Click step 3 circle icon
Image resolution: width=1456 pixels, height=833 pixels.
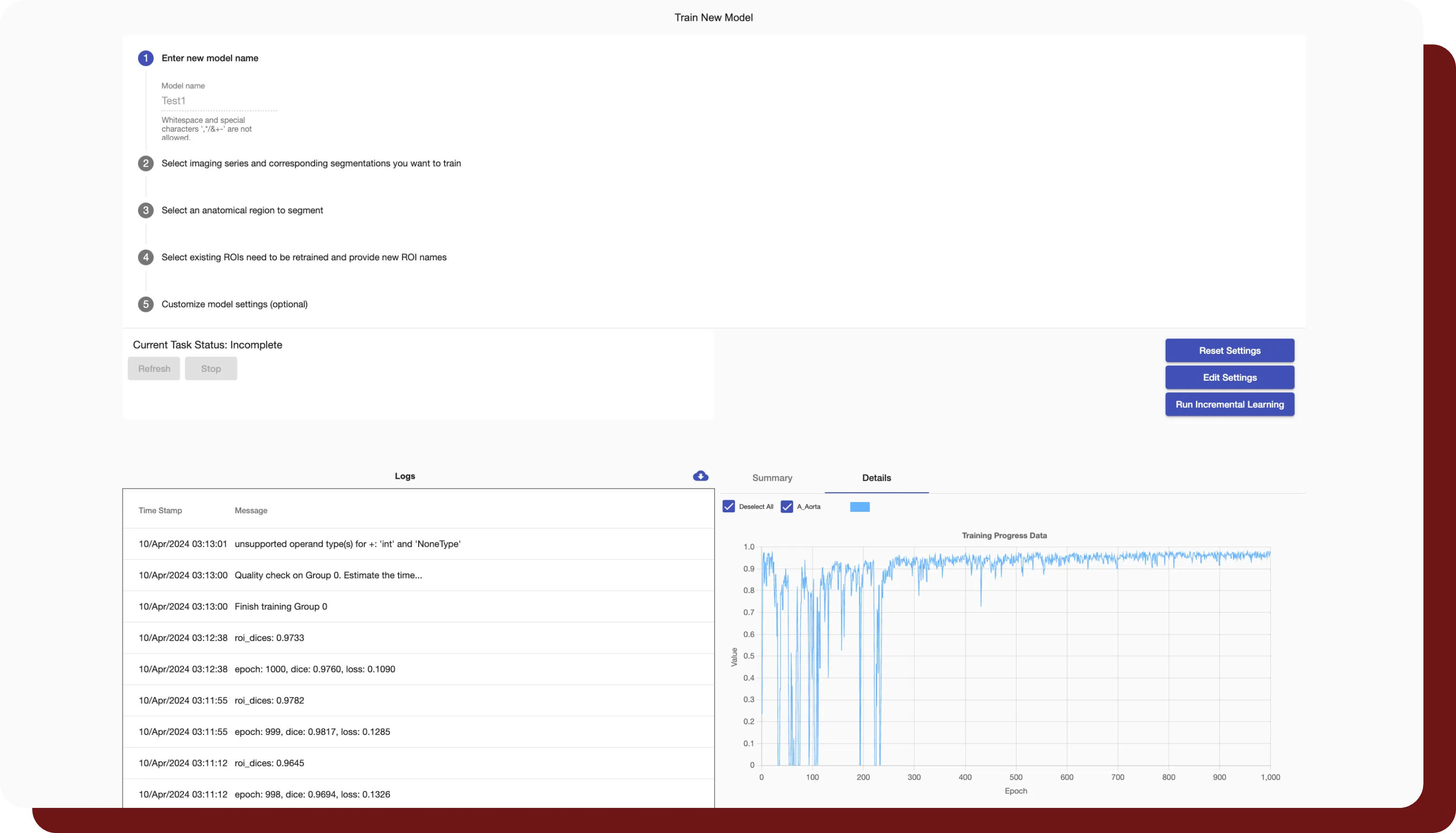(146, 211)
